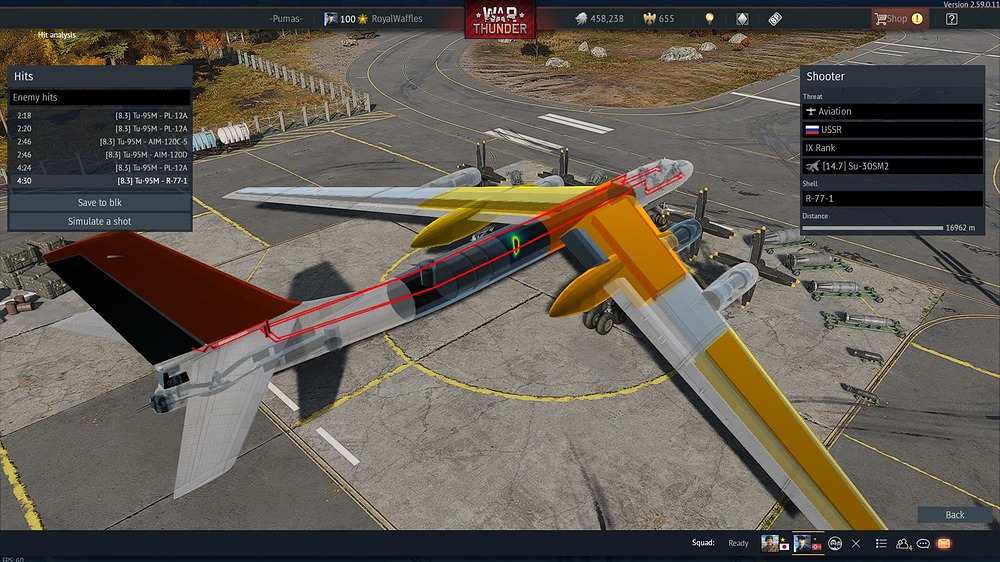Open the contacts friends icon
The image size is (1000, 562).
click(903, 544)
